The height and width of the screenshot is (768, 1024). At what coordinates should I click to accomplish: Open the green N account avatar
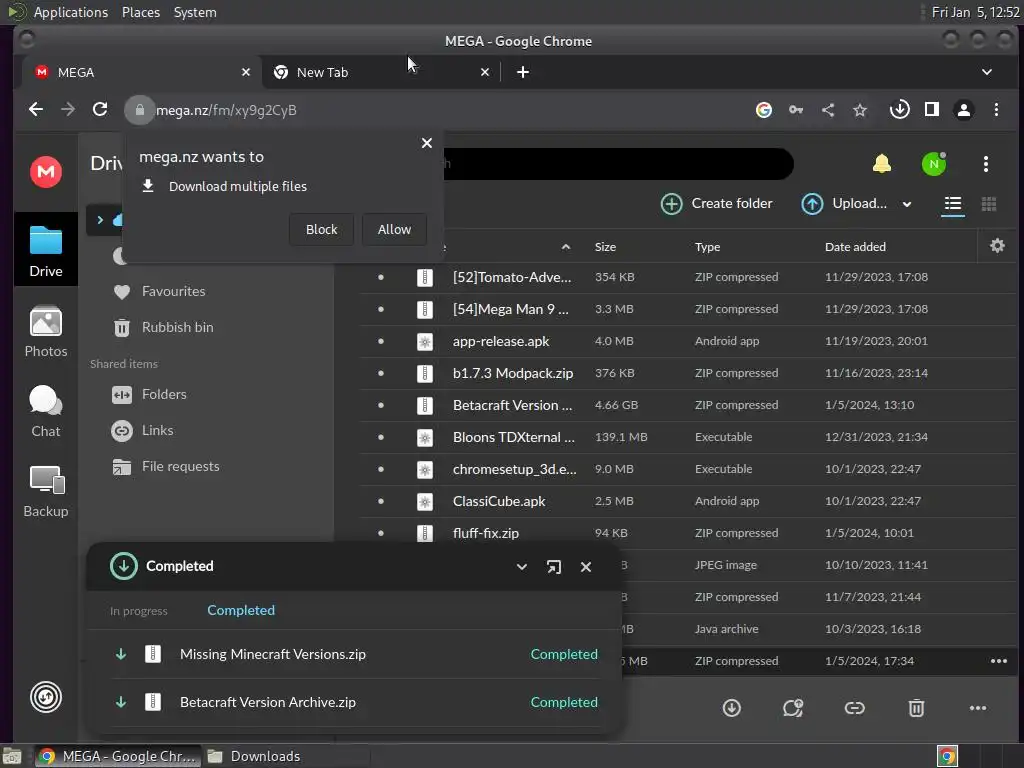[x=934, y=164]
